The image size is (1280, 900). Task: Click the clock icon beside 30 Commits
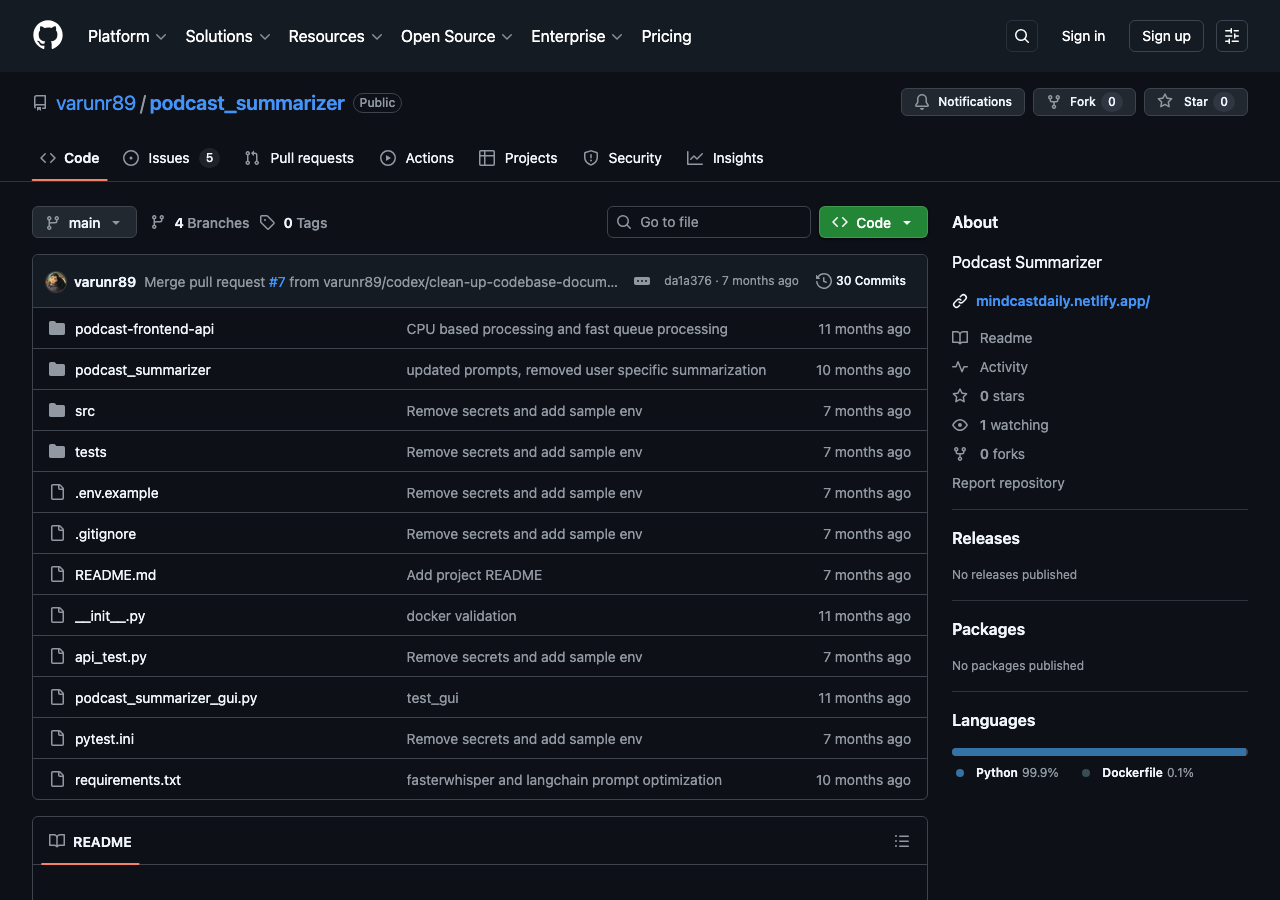point(825,281)
